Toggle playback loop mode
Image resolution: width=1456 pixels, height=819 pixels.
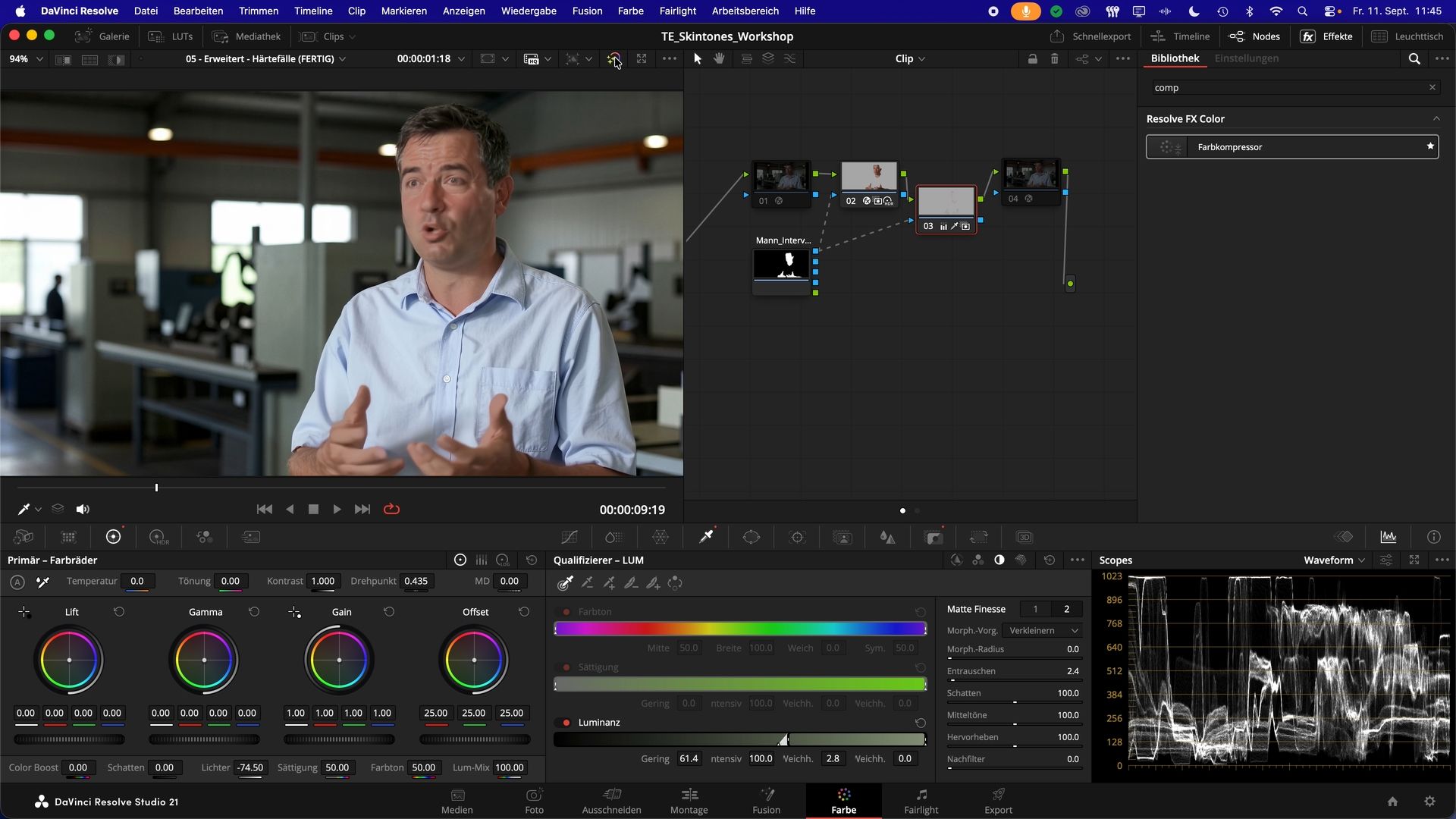[391, 509]
